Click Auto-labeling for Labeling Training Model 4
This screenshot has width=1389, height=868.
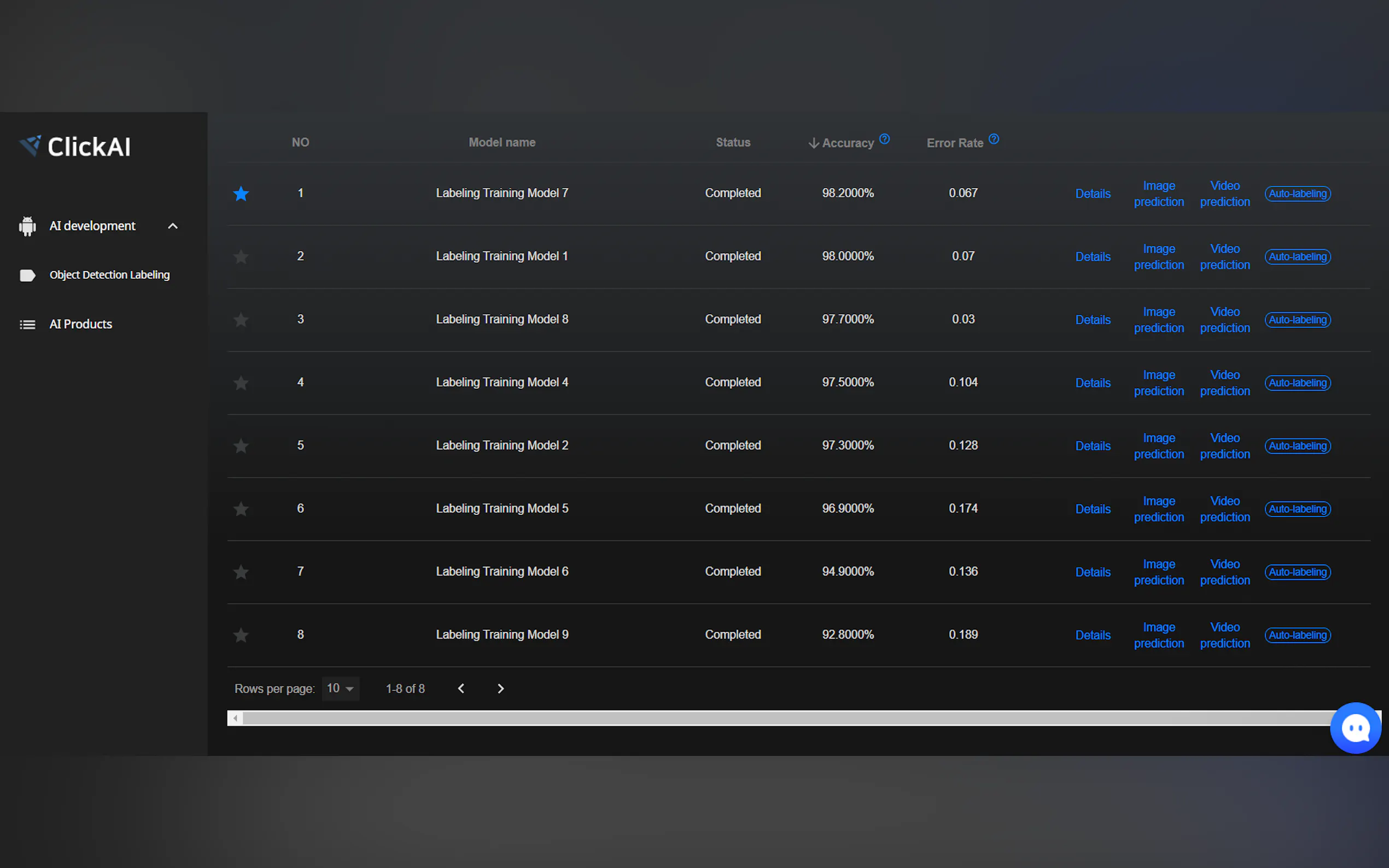[x=1297, y=383]
